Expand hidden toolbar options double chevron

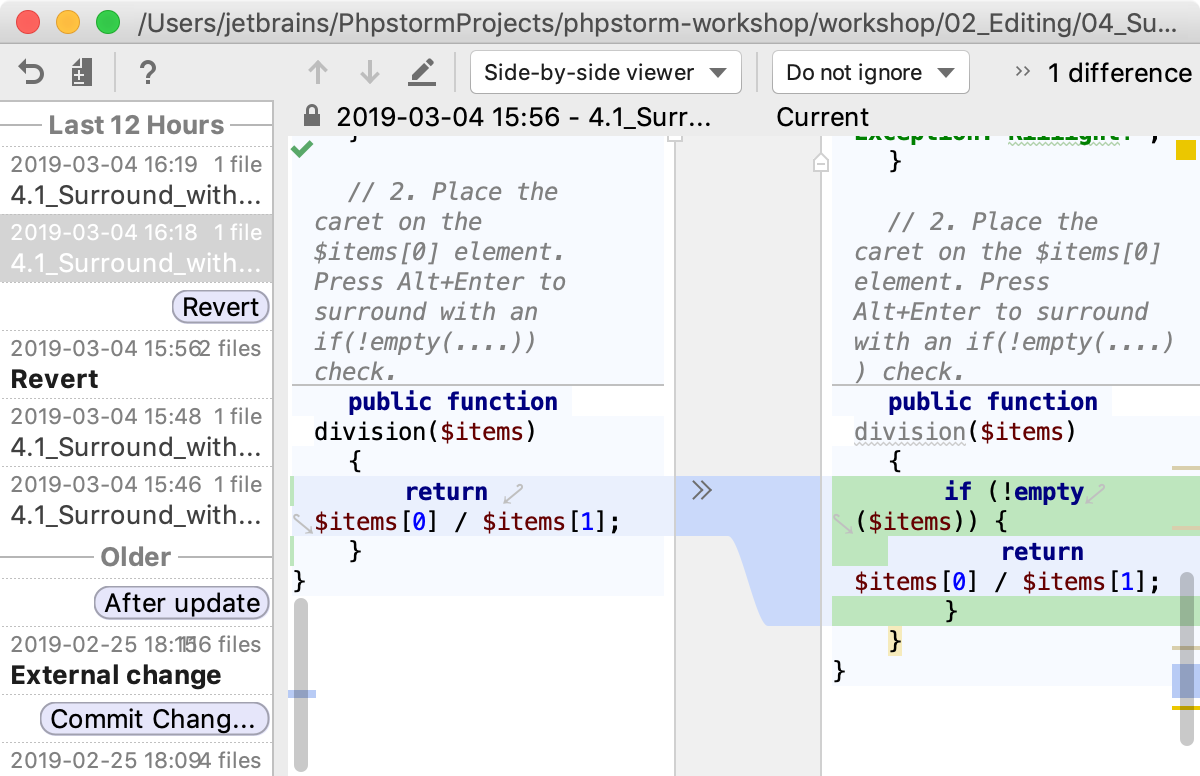pyautogui.click(x=1022, y=72)
